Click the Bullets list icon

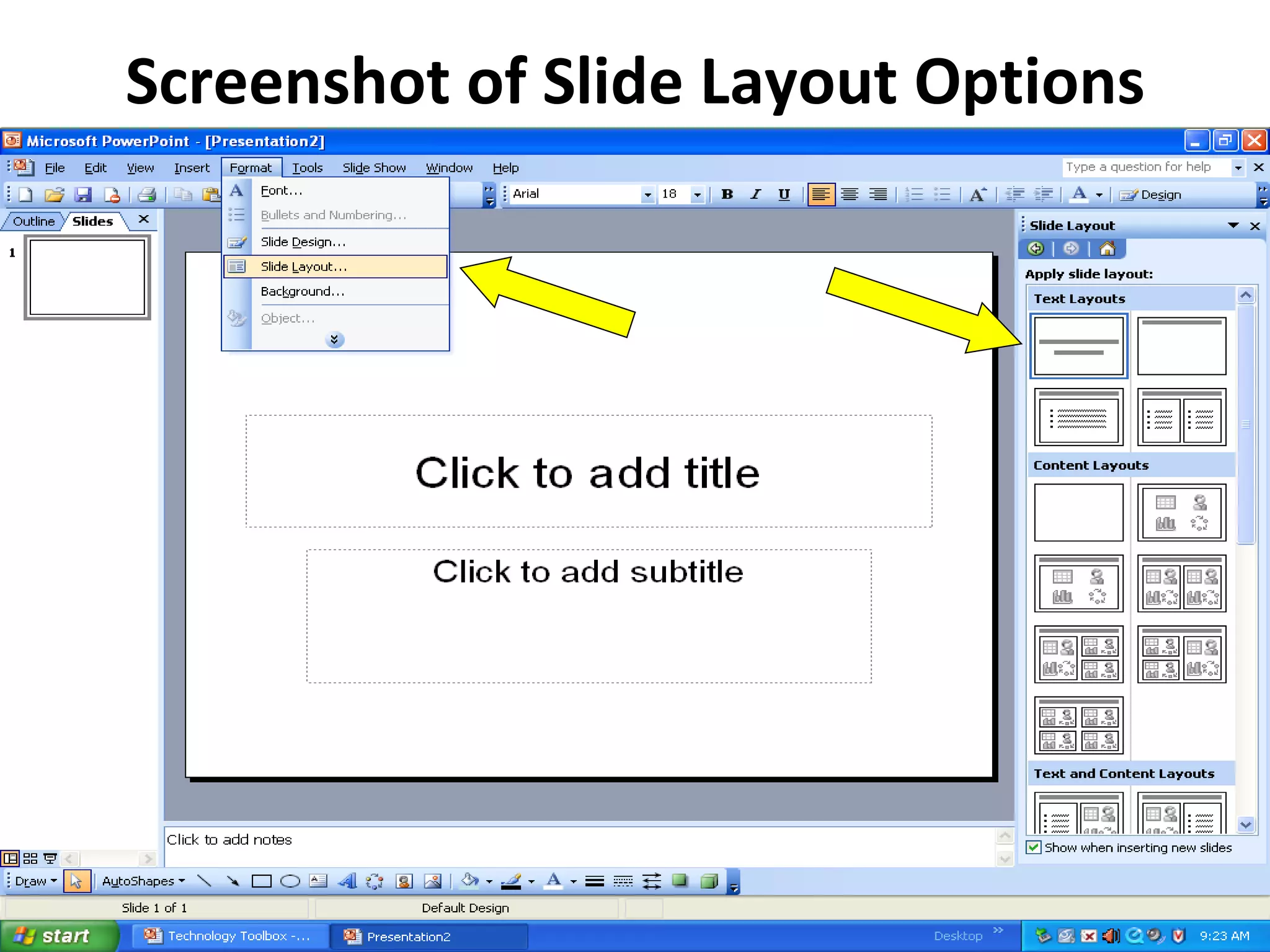pyautogui.click(x=942, y=194)
